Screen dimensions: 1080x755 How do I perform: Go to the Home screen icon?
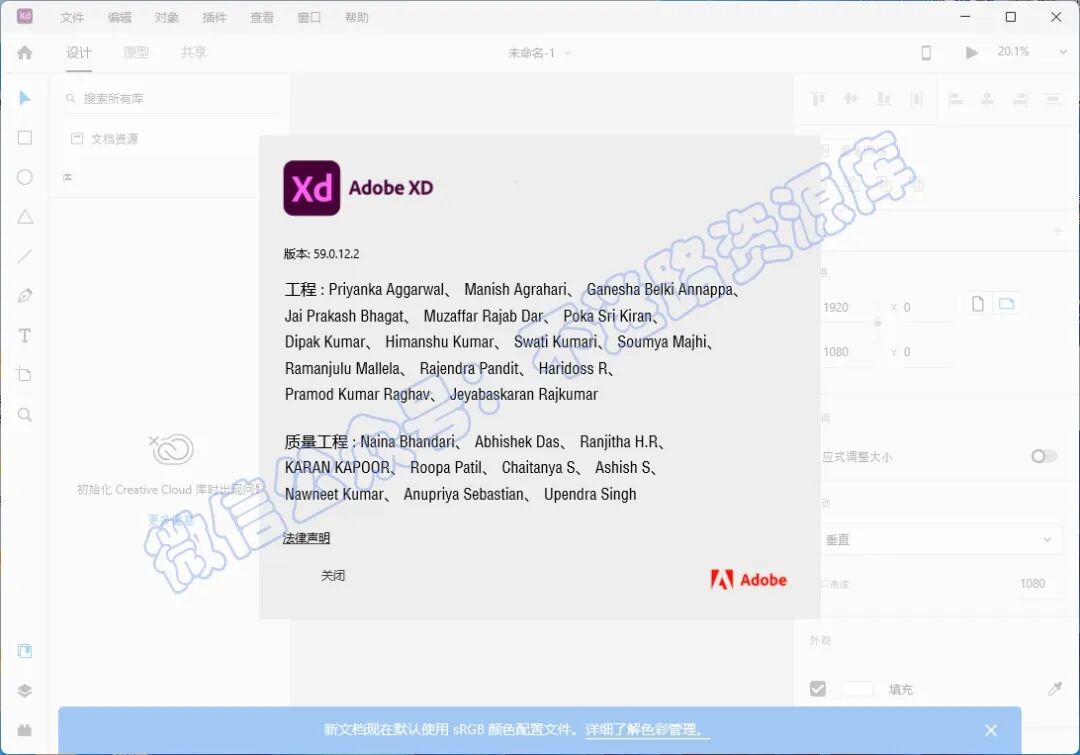(x=25, y=52)
